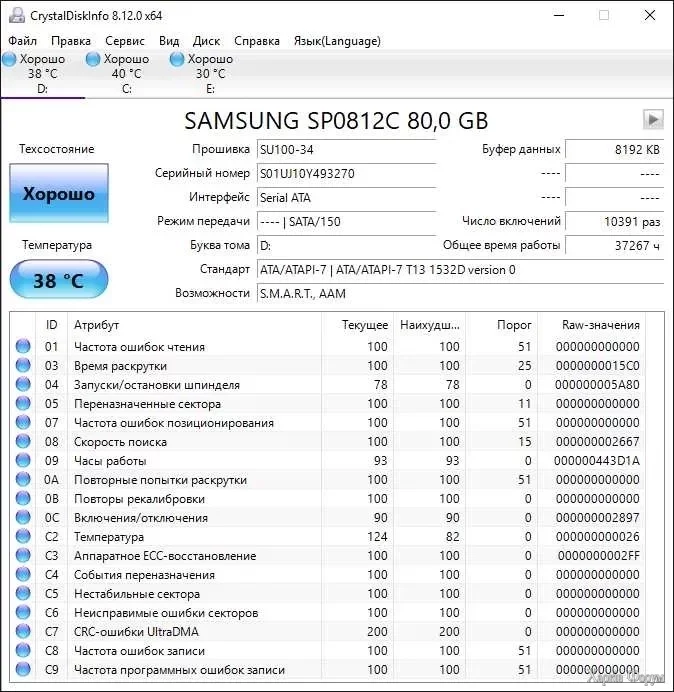Click the CrystalDiskInfo title bar icon

coord(17,15)
